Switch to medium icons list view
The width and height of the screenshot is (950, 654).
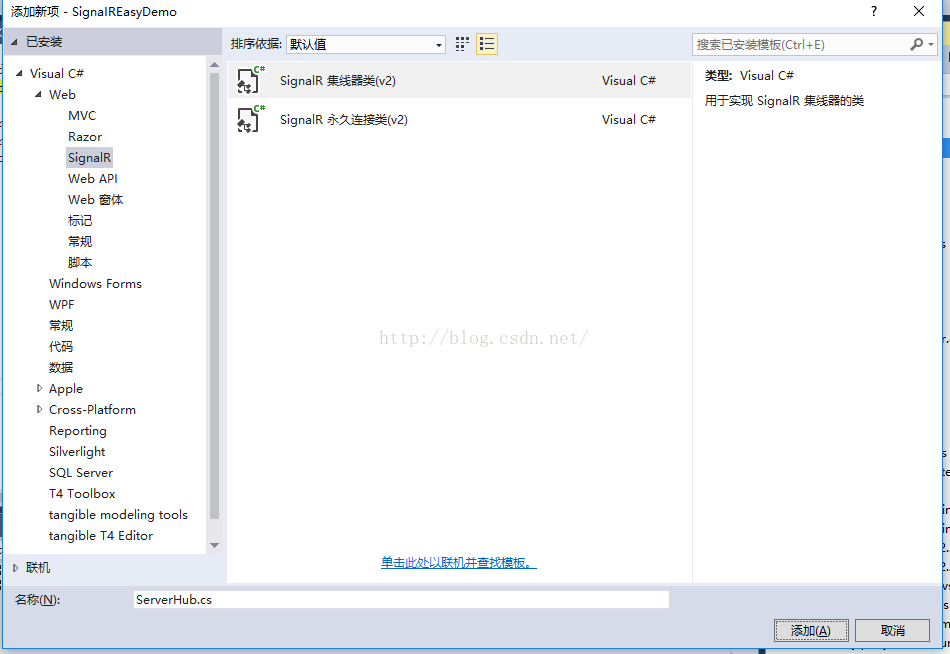pos(487,44)
